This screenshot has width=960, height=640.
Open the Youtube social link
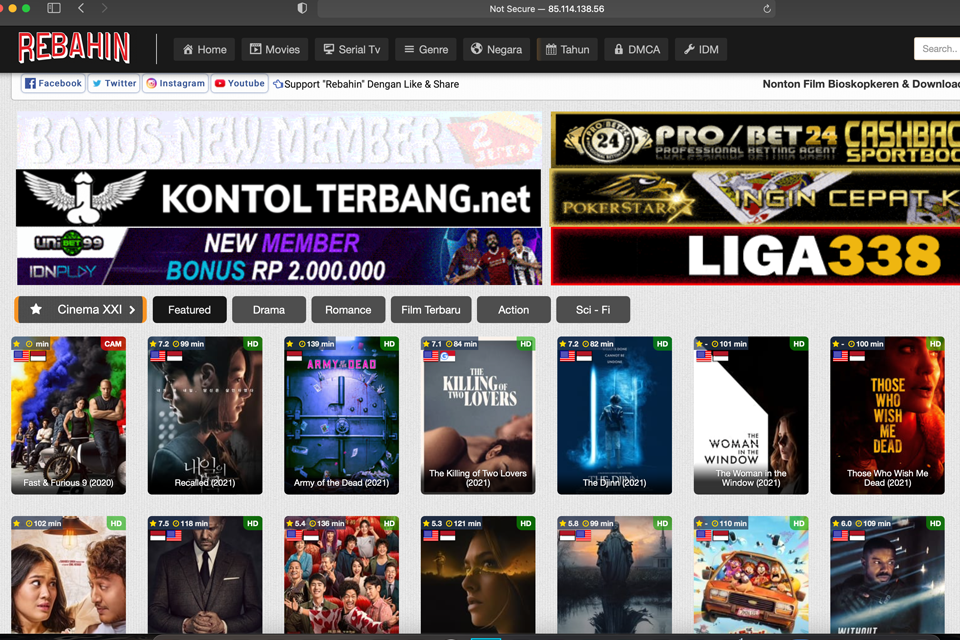click(x=239, y=83)
